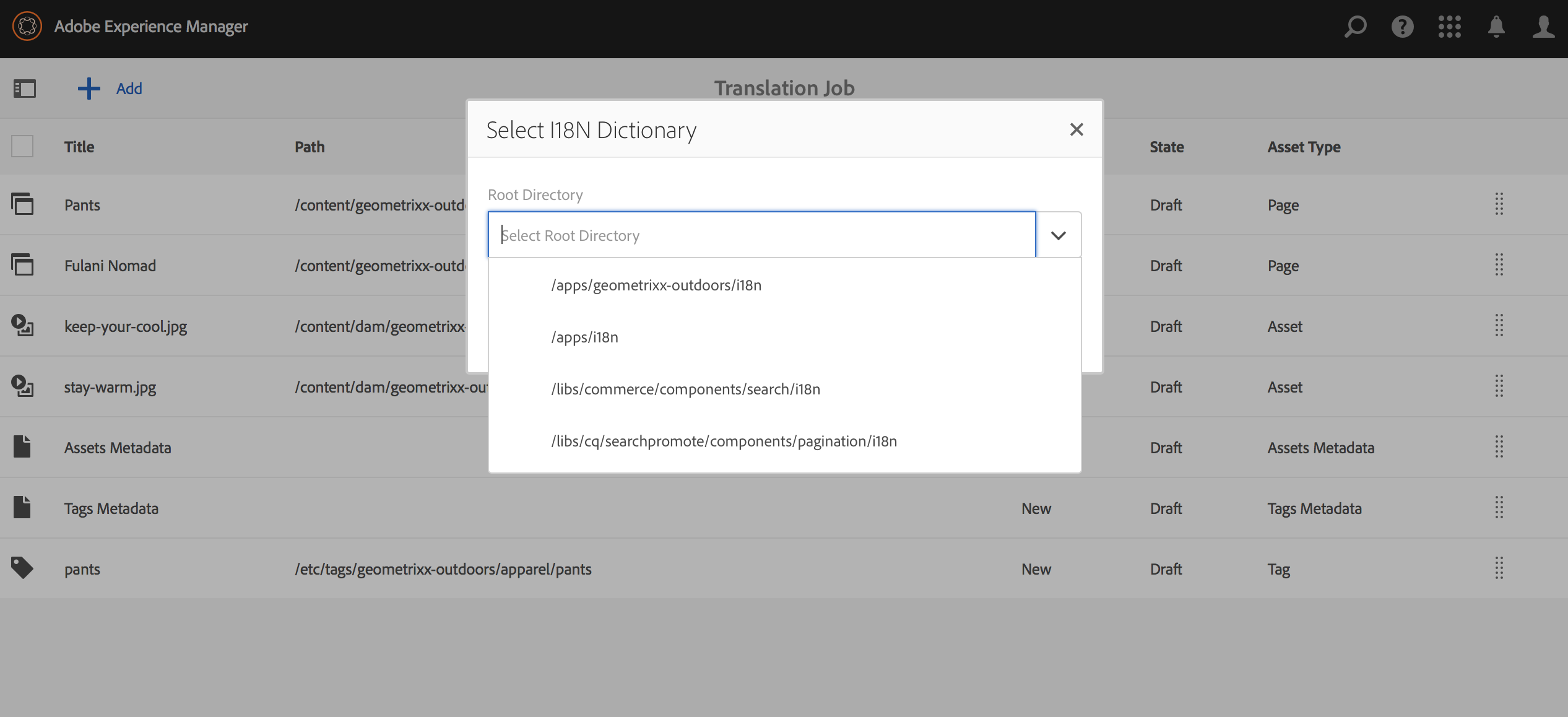
Task: Click the Tags Metadata title text
Action: point(111,508)
